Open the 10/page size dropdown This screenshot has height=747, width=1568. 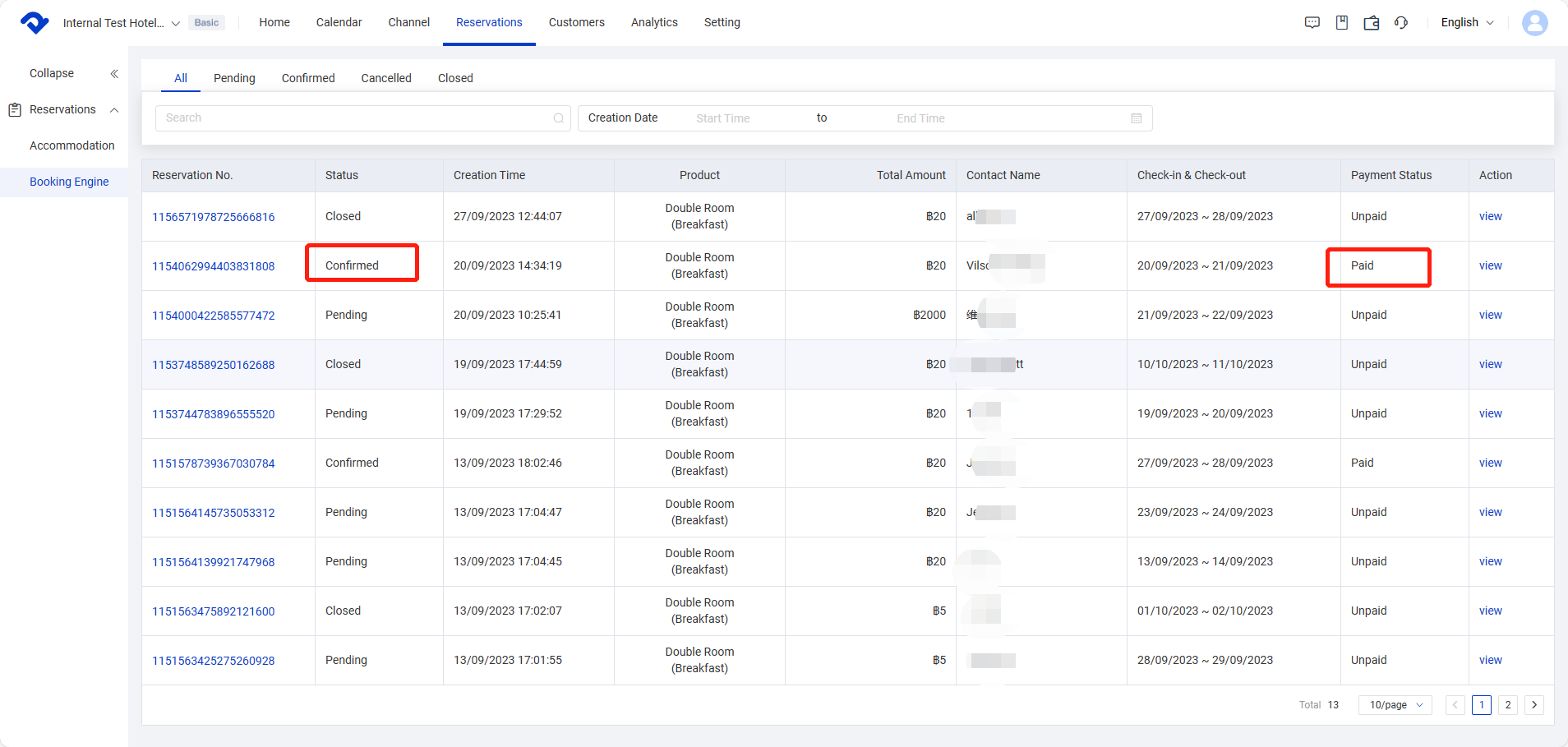1395,705
